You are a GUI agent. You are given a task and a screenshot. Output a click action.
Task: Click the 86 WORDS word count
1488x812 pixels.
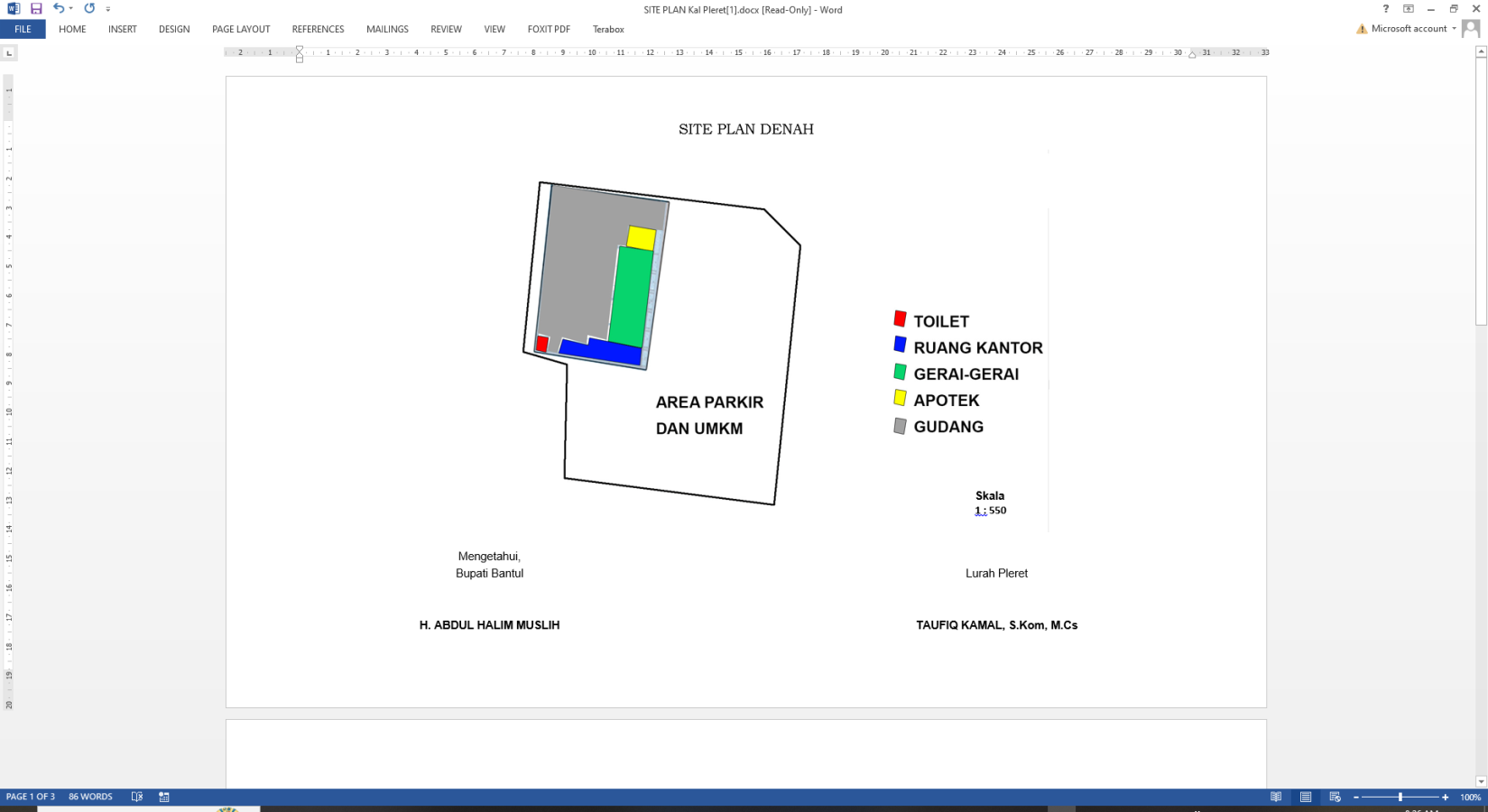click(x=90, y=797)
